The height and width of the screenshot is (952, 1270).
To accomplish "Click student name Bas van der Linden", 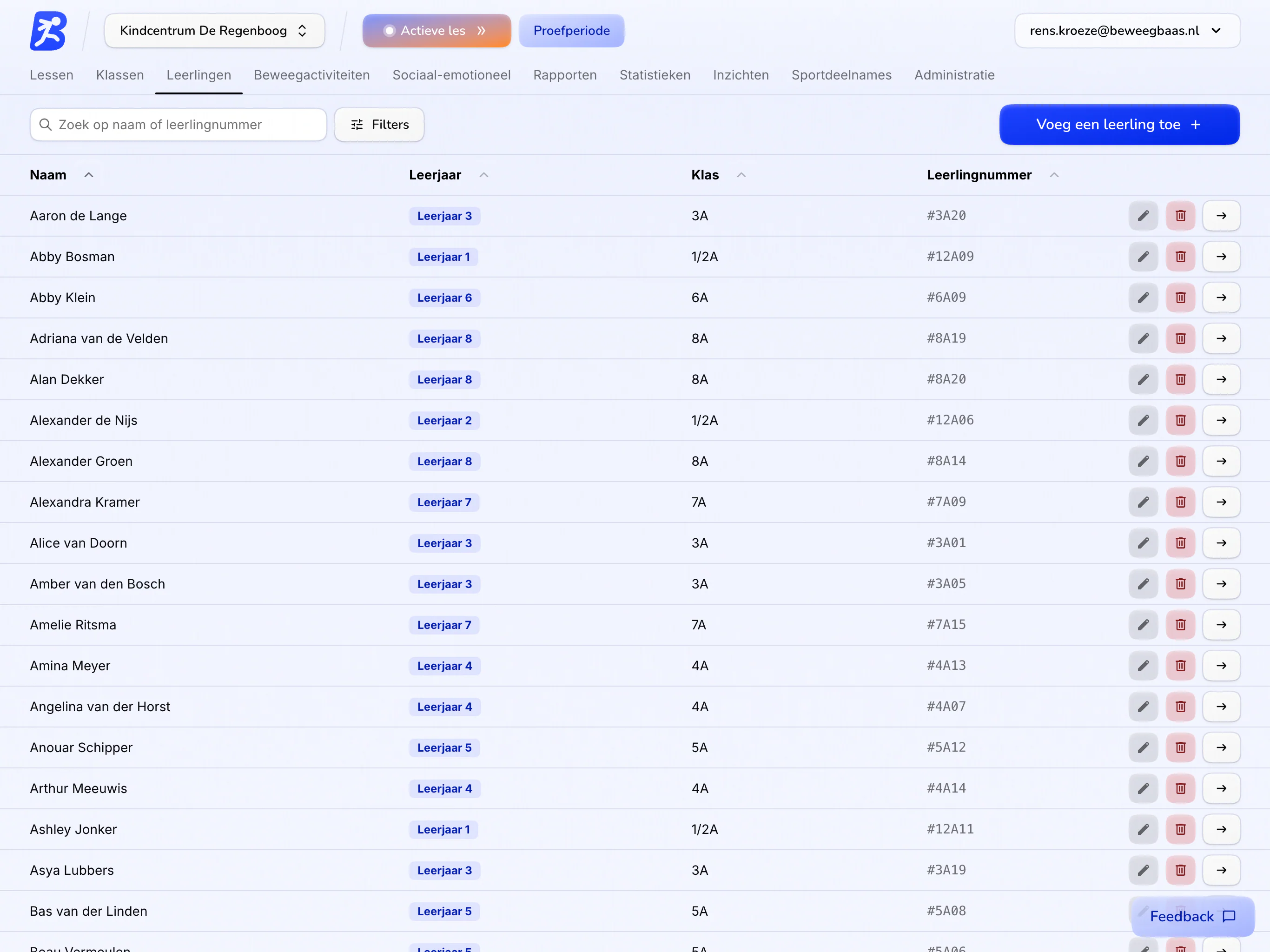I will 88,911.
